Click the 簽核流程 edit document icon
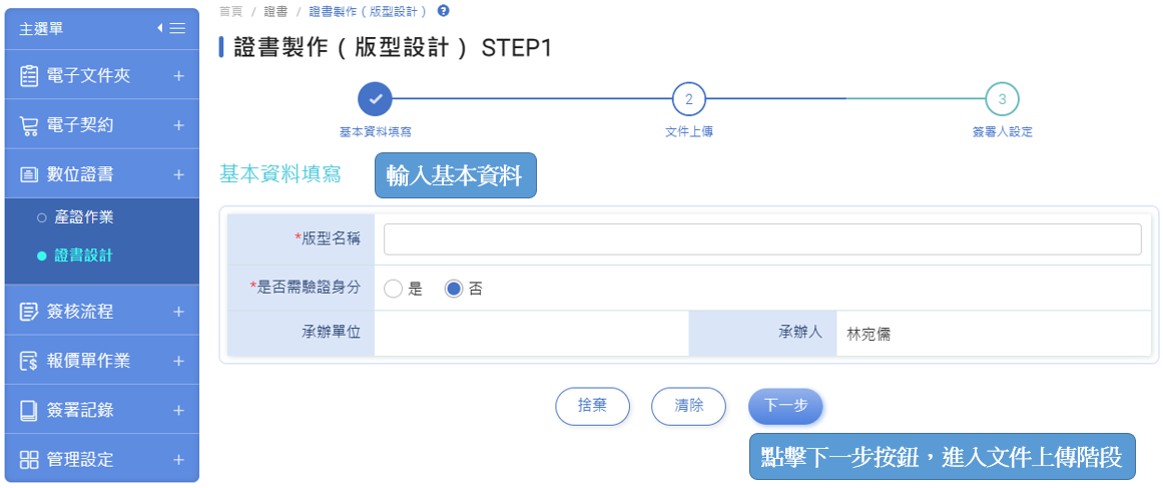Image resolution: width=1163 pixels, height=488 pixels. (29, 311)
